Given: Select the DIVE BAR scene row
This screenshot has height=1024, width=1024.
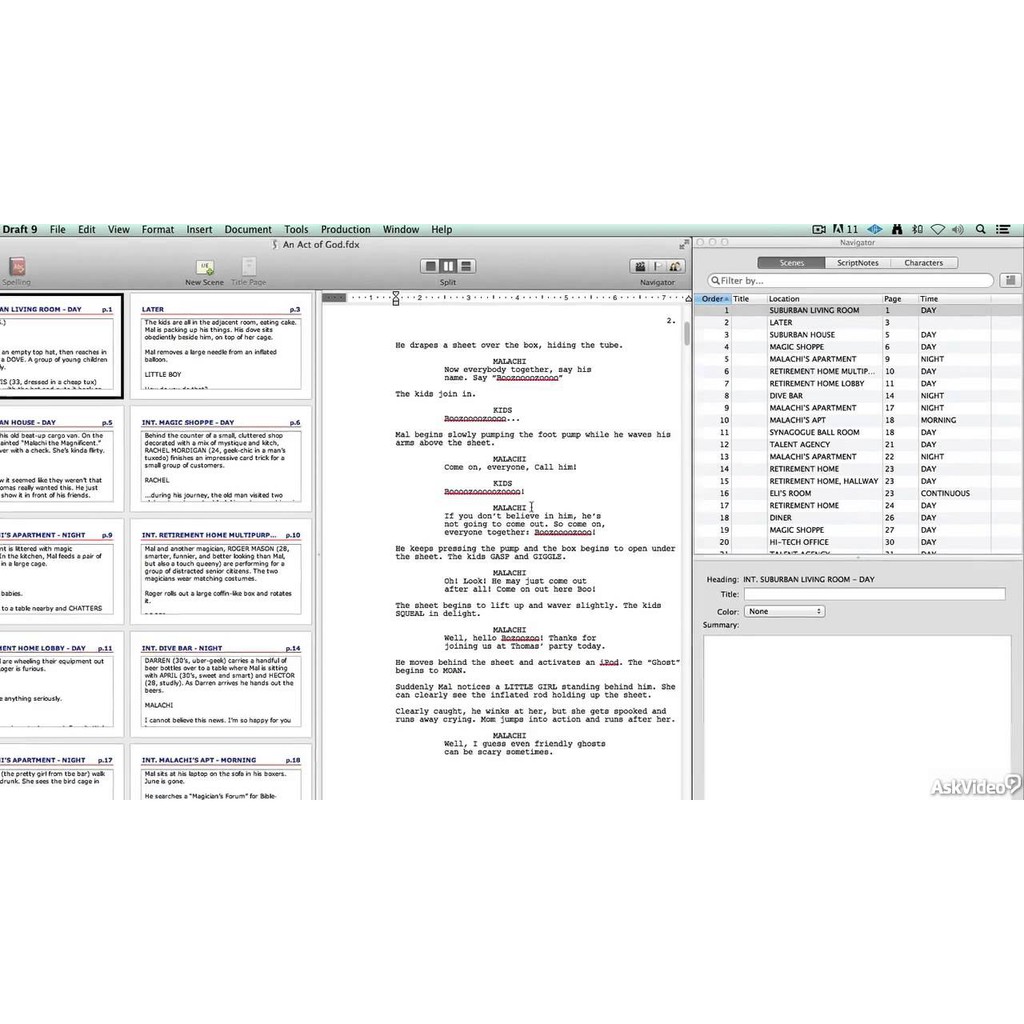Looking at the screenshot, I should pos(857,396).
